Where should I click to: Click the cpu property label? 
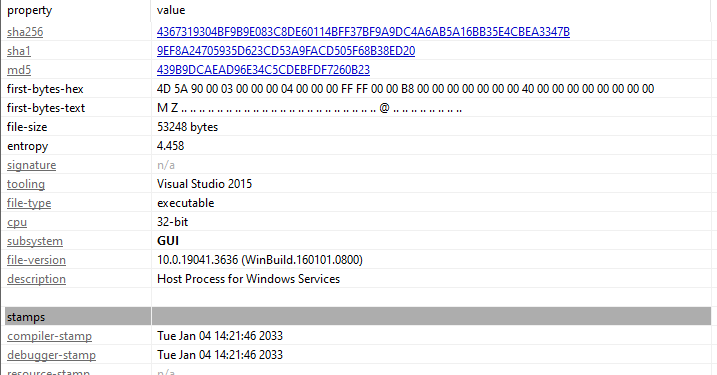point(17,222)
